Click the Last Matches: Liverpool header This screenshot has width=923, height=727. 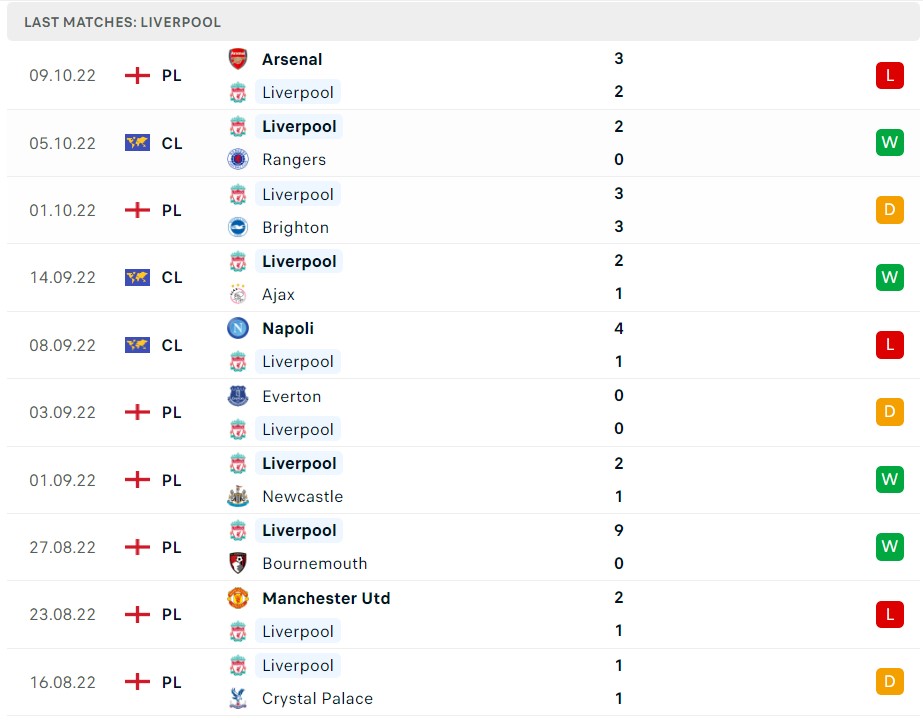coord(123,22)
